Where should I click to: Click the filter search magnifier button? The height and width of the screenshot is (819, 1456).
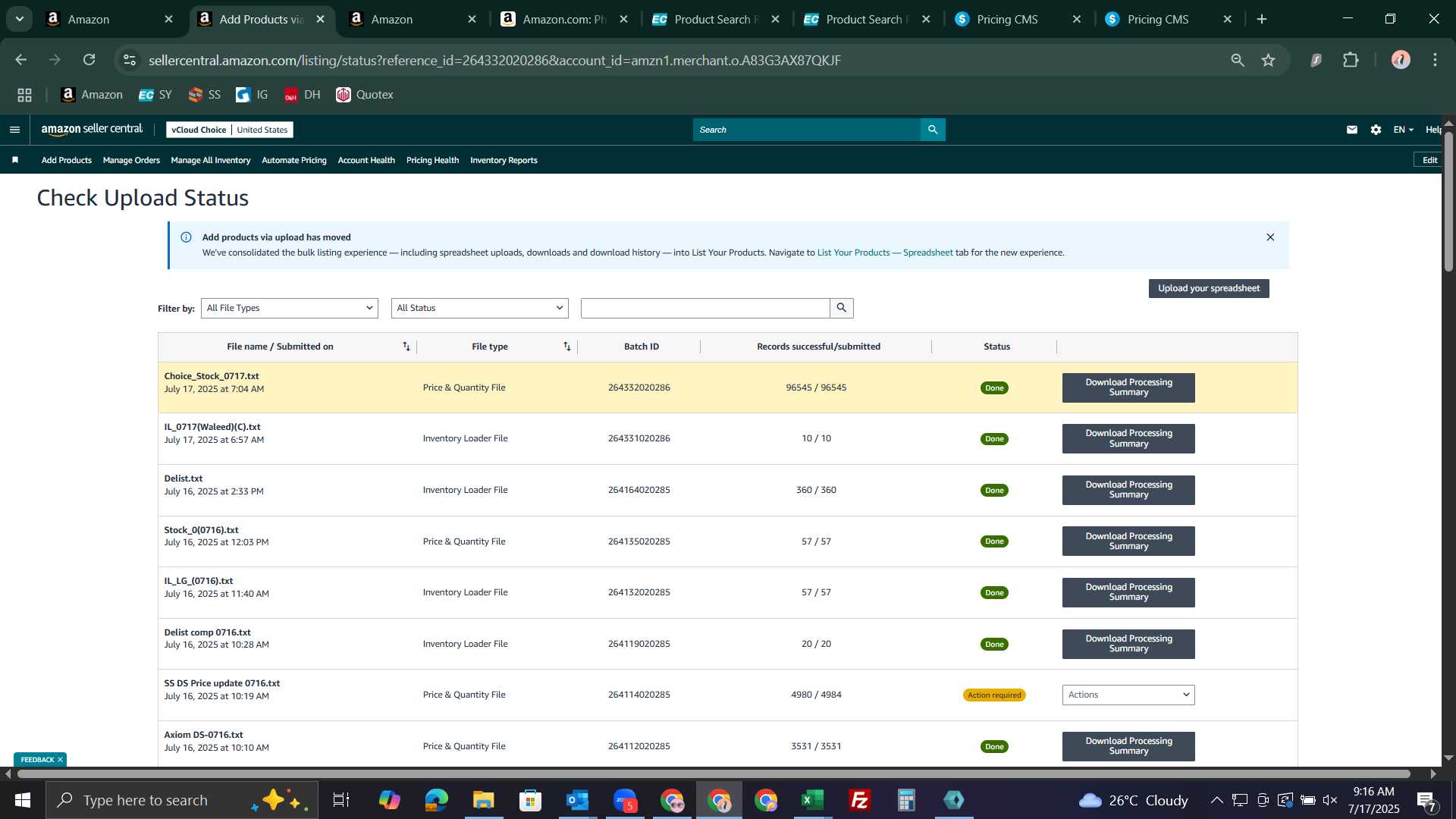coord(841,308)
